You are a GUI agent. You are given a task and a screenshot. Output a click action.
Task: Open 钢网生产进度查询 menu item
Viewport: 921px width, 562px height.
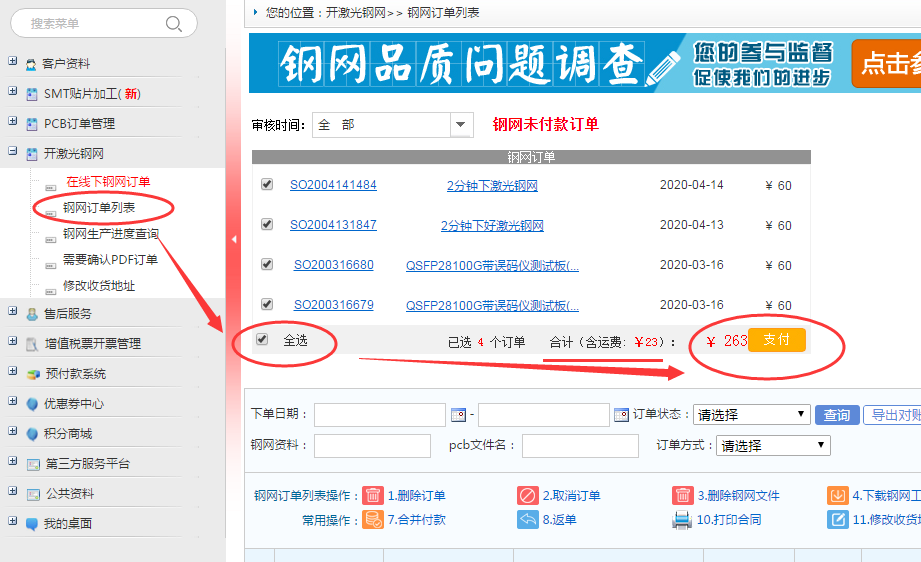tap(110, 234)
